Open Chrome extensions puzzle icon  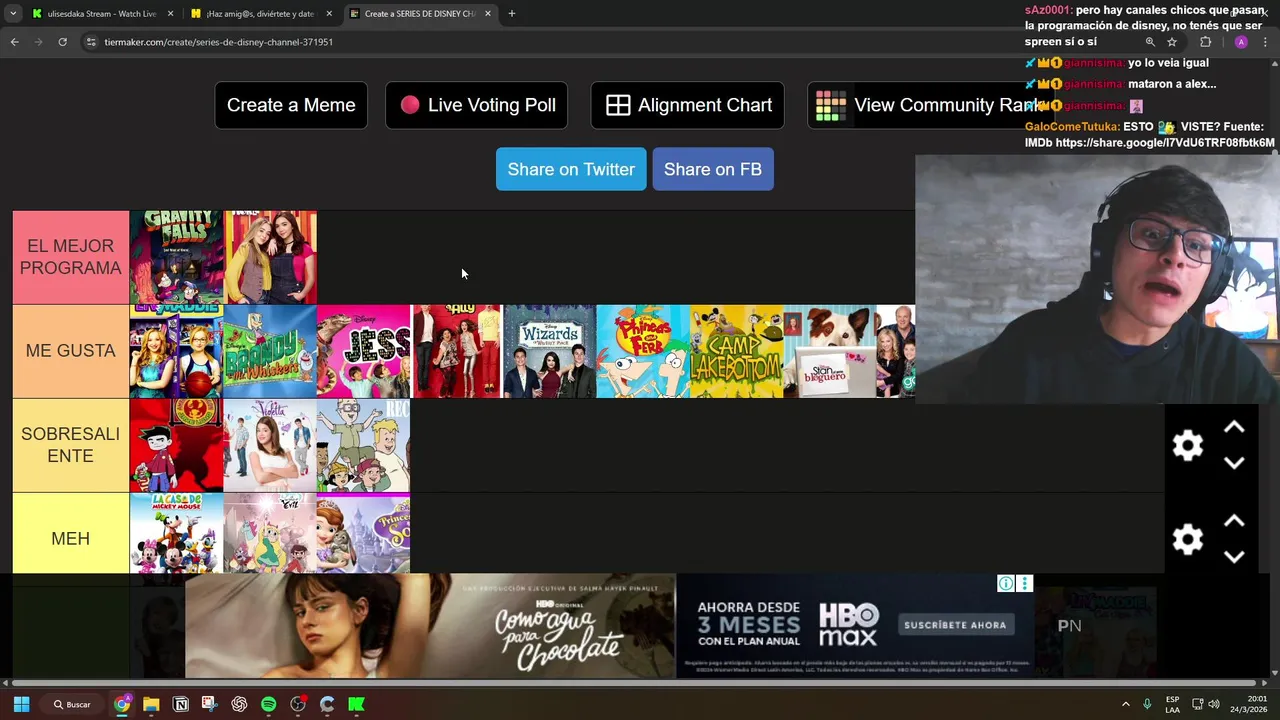[1205, 42]
